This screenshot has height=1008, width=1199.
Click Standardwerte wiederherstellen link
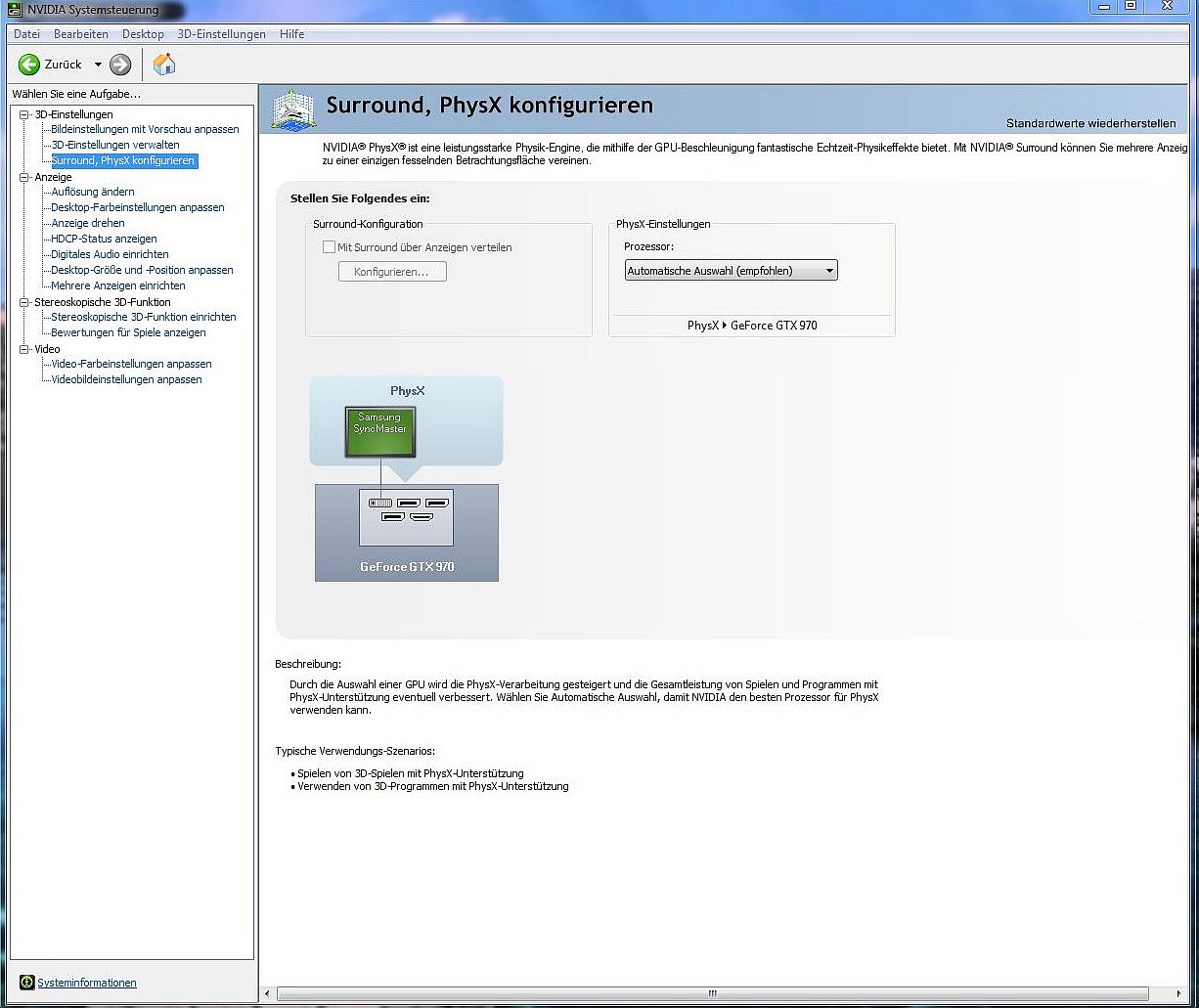tap(1090, 124)
